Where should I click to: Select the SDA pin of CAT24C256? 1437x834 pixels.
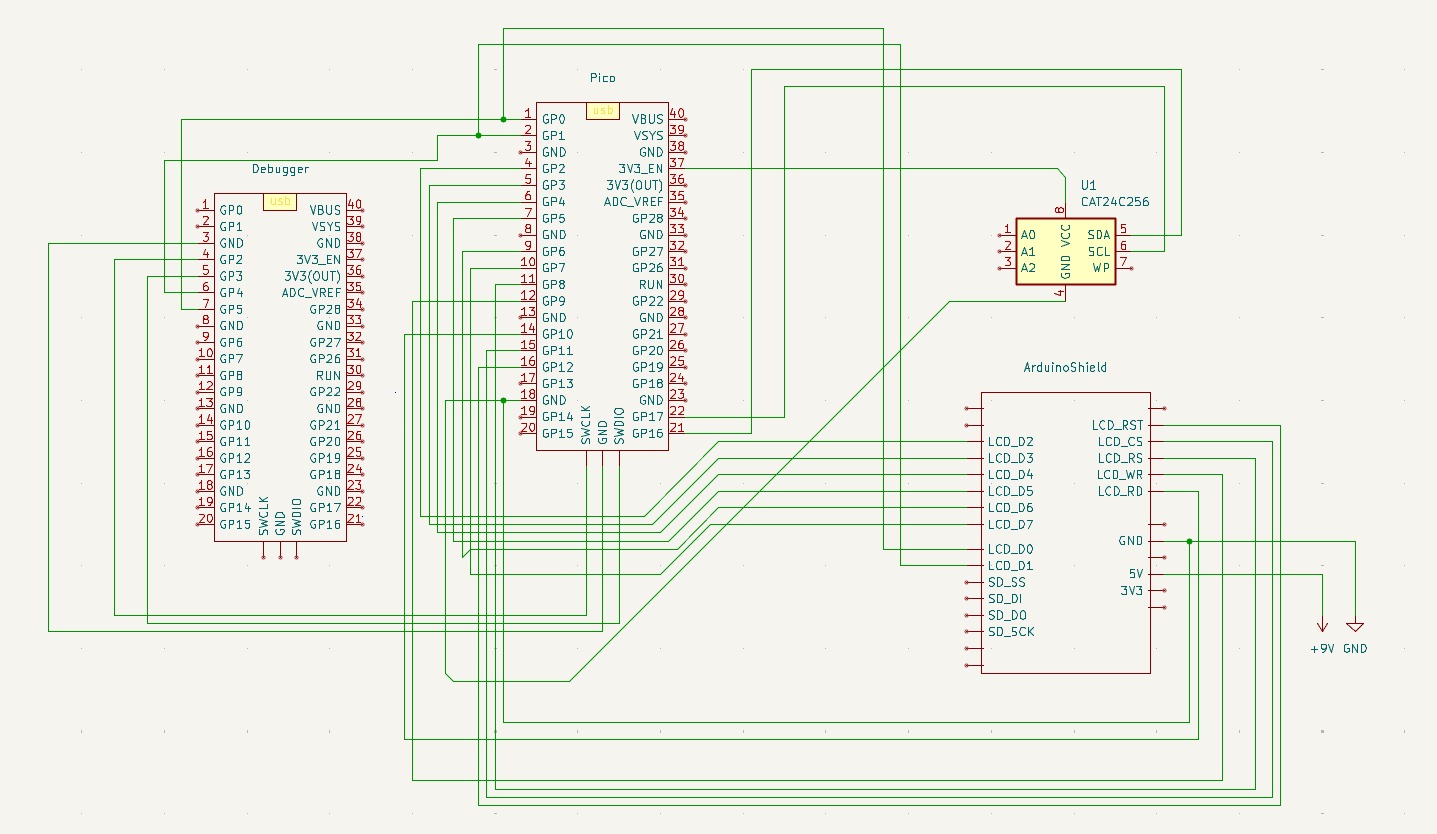pos(1099,234)
